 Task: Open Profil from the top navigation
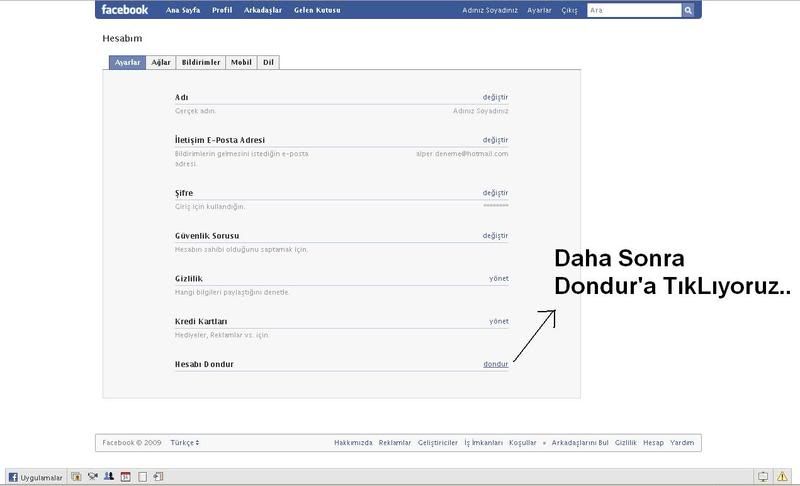tap(222, 10)
